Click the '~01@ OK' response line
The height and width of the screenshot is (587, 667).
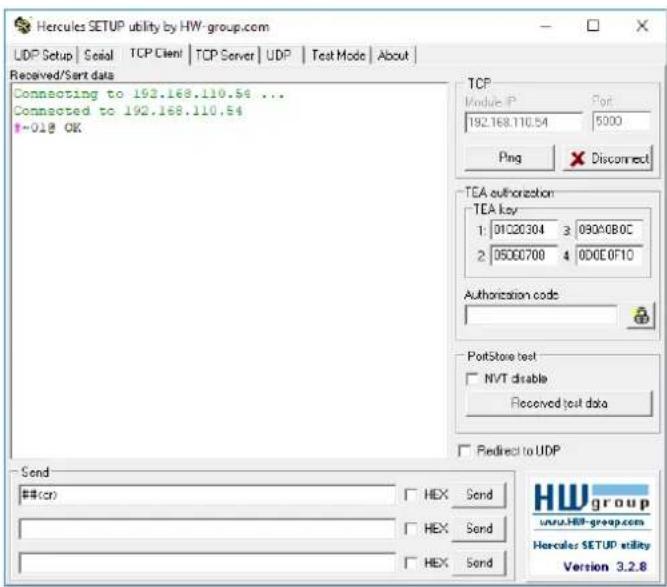48,128
